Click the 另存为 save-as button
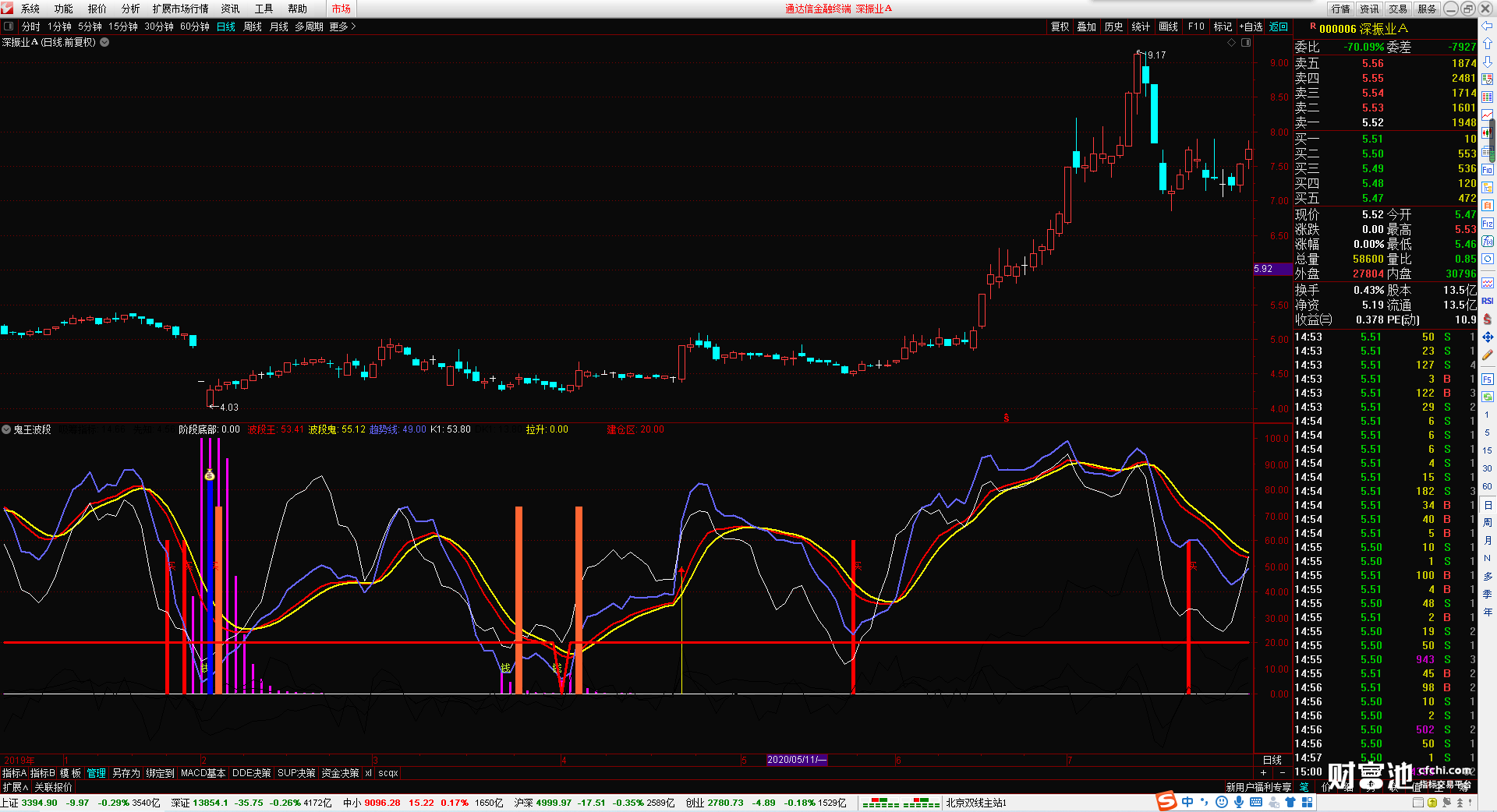The width and height of the screenshot is (1497, 812). point(126,773)
